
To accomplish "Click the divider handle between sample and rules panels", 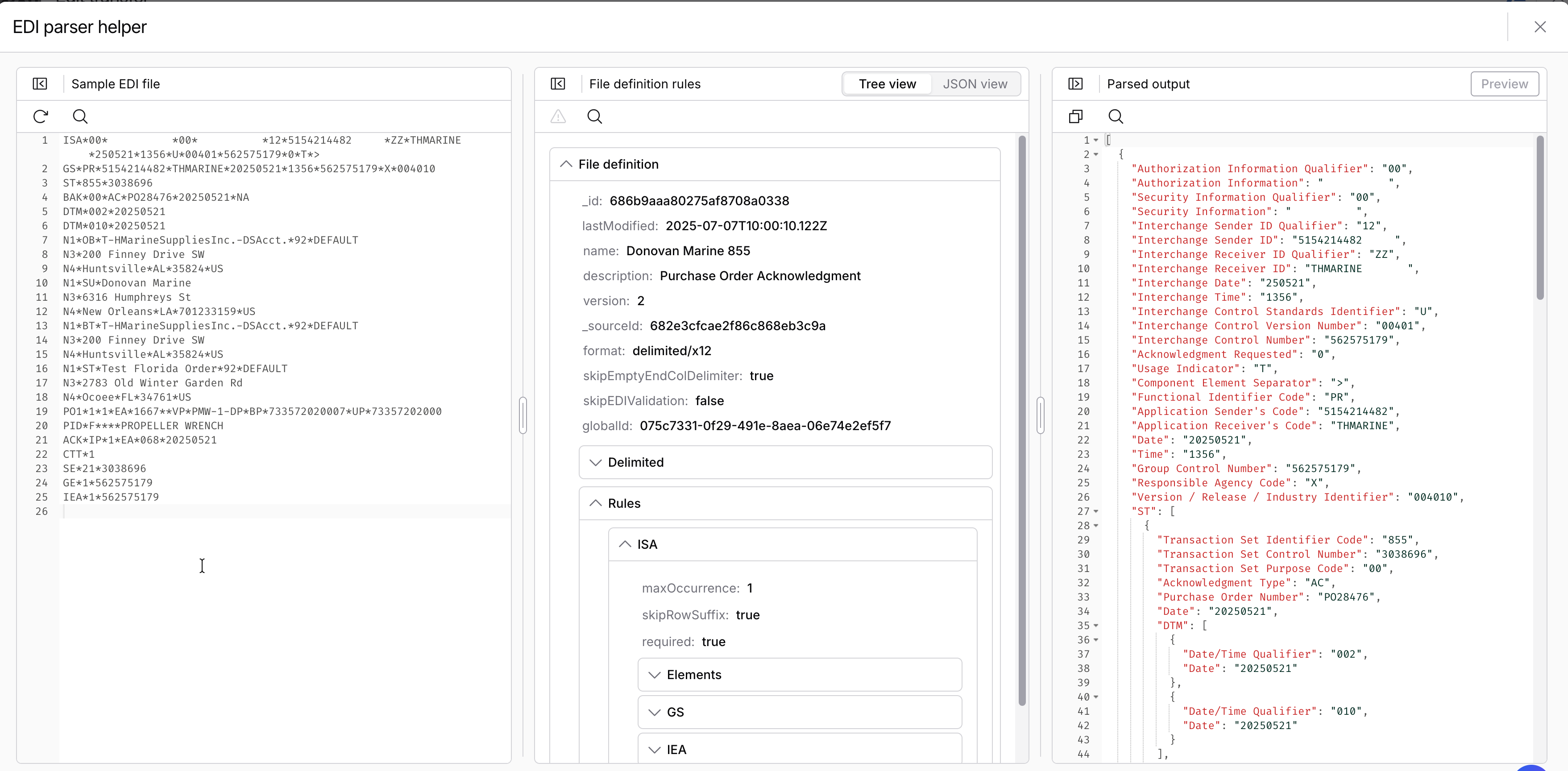I will tap(523, 416).
